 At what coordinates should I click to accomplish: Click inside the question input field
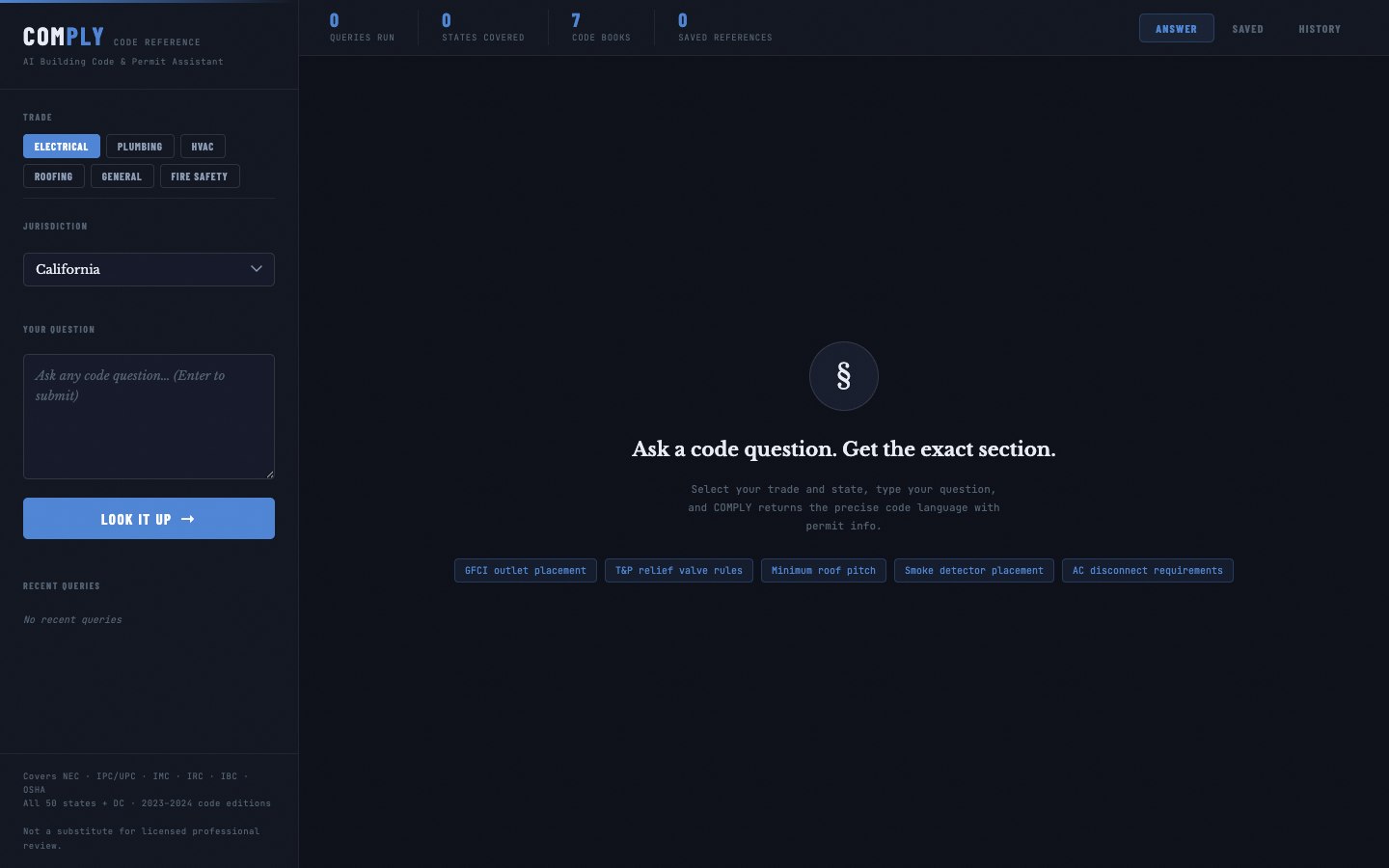point(149,417)
